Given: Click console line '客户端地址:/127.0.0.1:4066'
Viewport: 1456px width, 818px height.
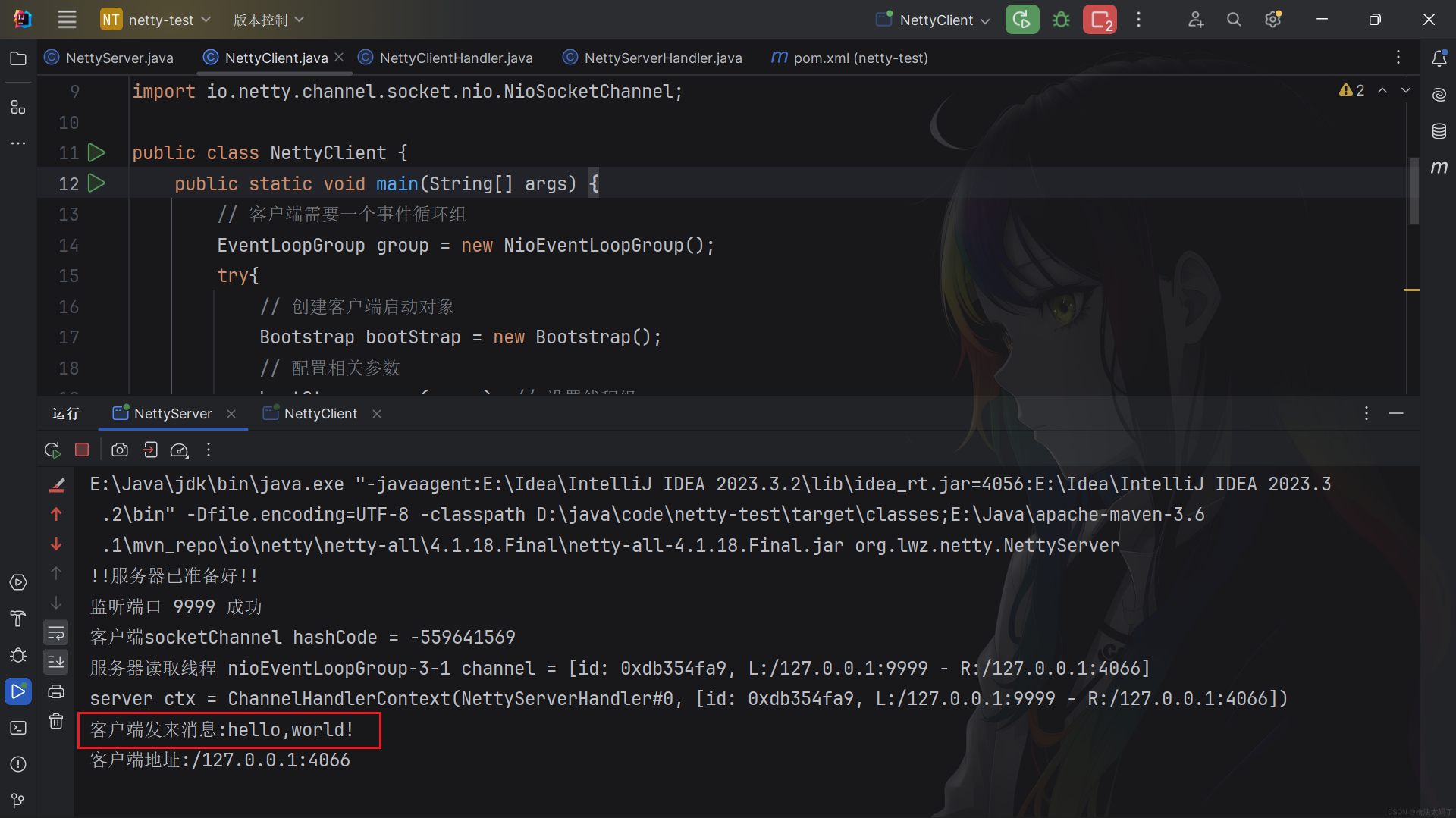Looking at the screenshot, I should pyautogui.click(x=221, y=760).
